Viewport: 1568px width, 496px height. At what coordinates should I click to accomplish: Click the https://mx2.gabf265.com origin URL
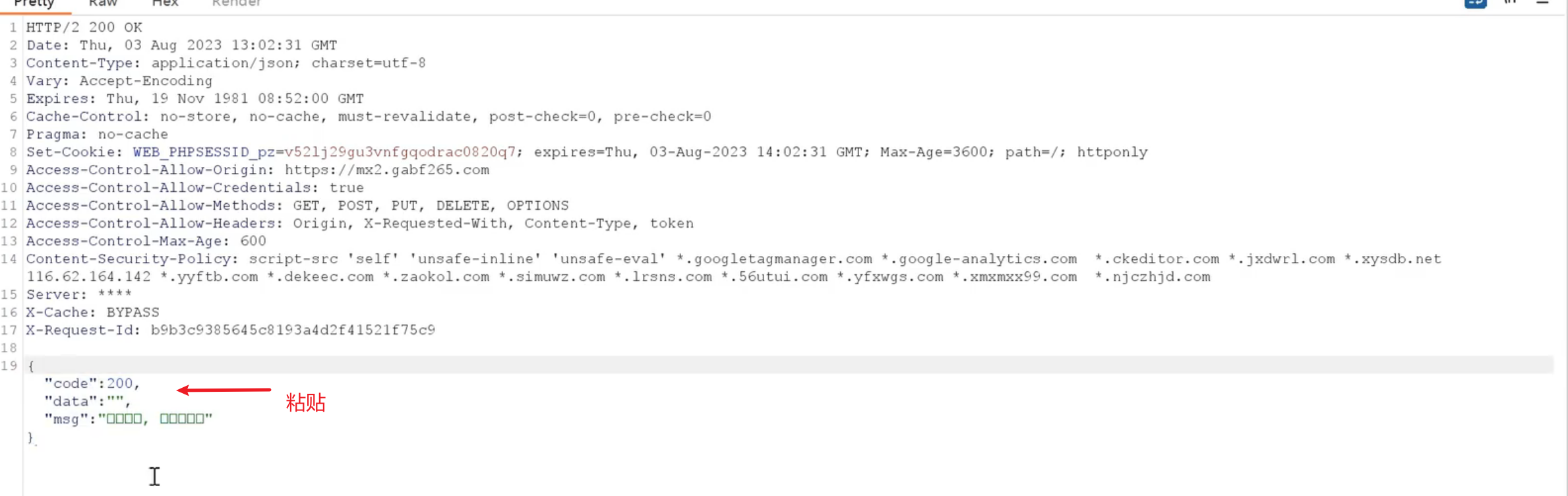387,170
